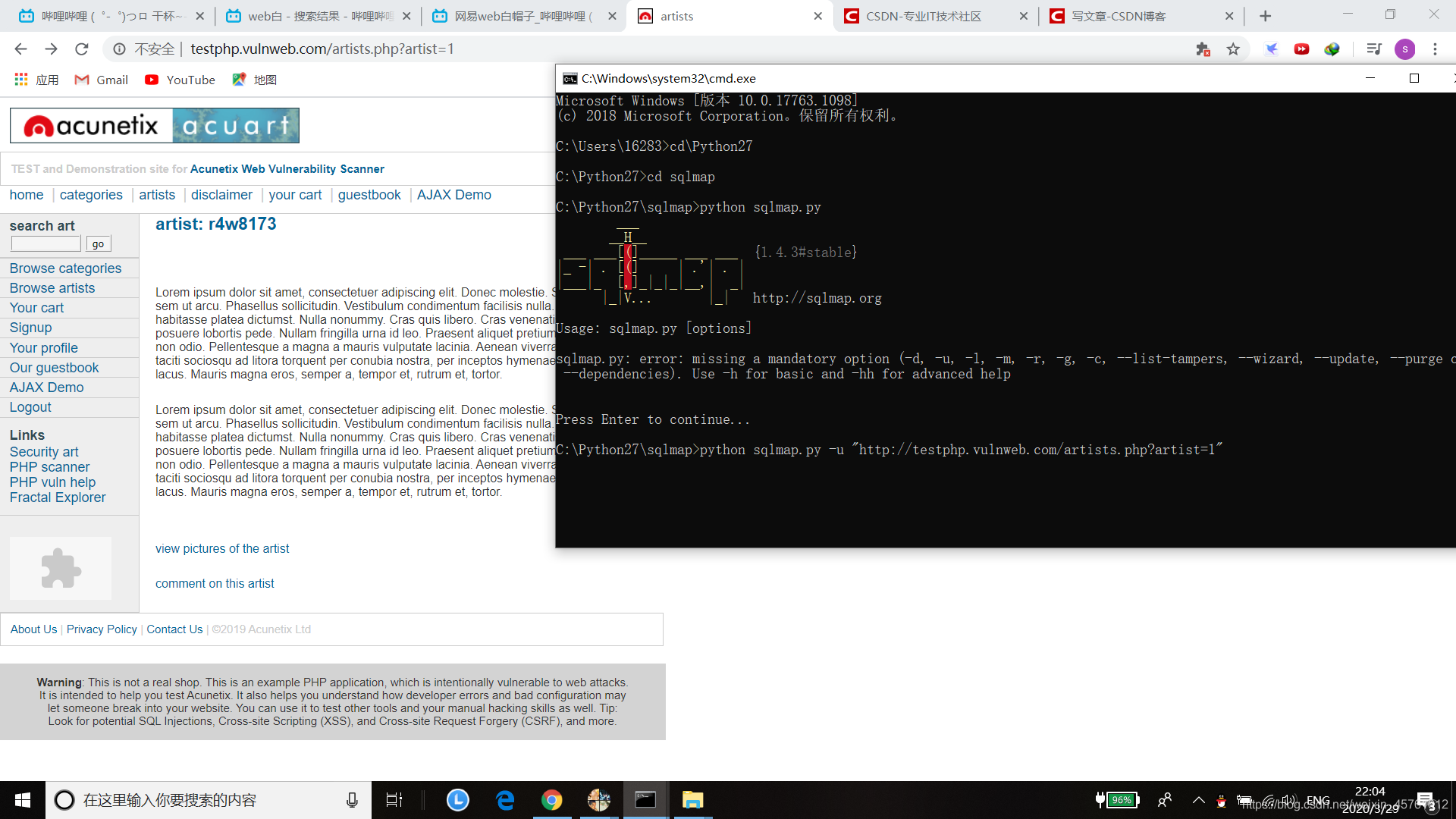Bookmark this page with the star icon
Screen dimensions: 1456x819
(1233, 49)
